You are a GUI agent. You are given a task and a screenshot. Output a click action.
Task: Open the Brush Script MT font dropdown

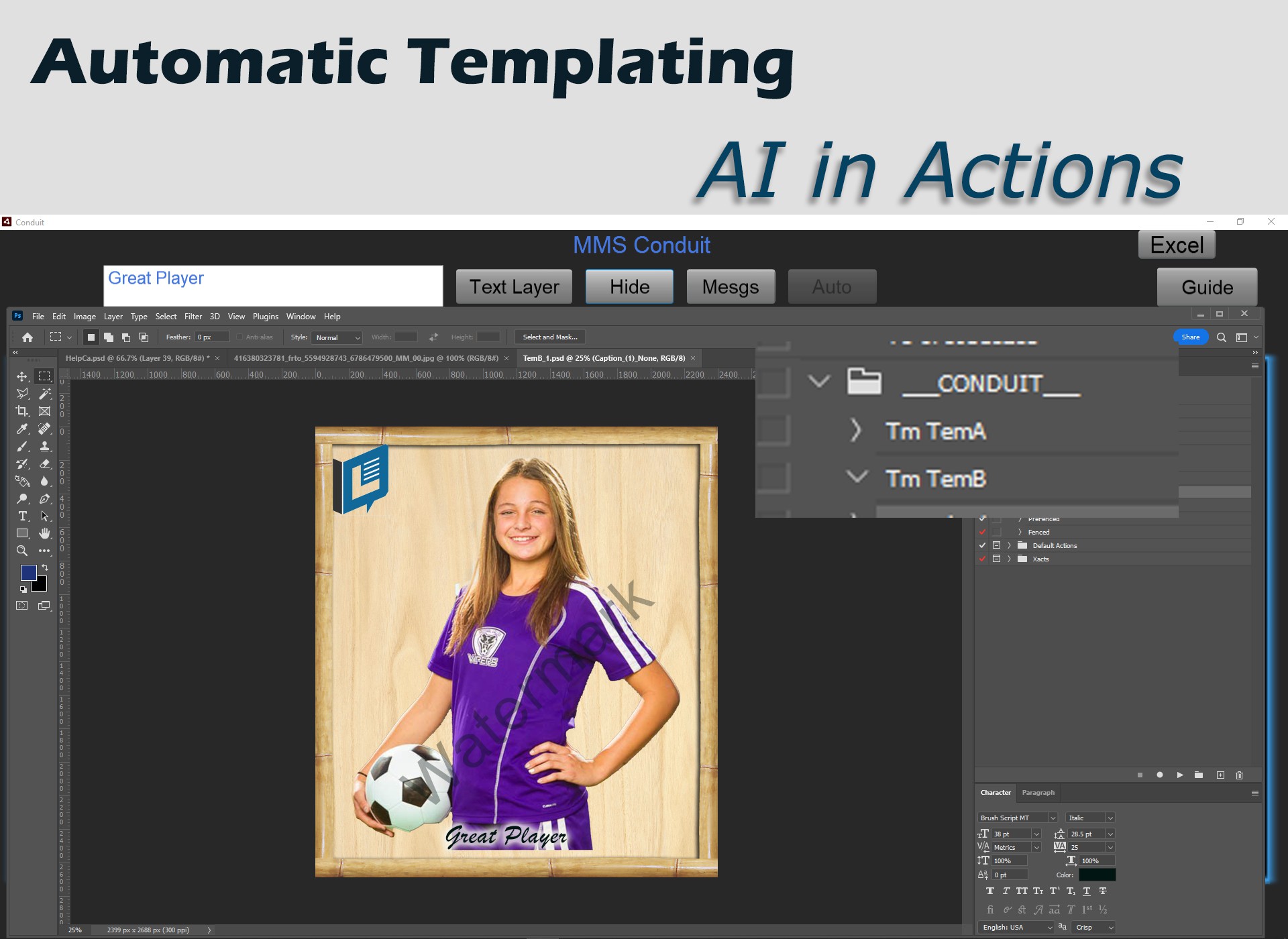[x=1053, y=818]
